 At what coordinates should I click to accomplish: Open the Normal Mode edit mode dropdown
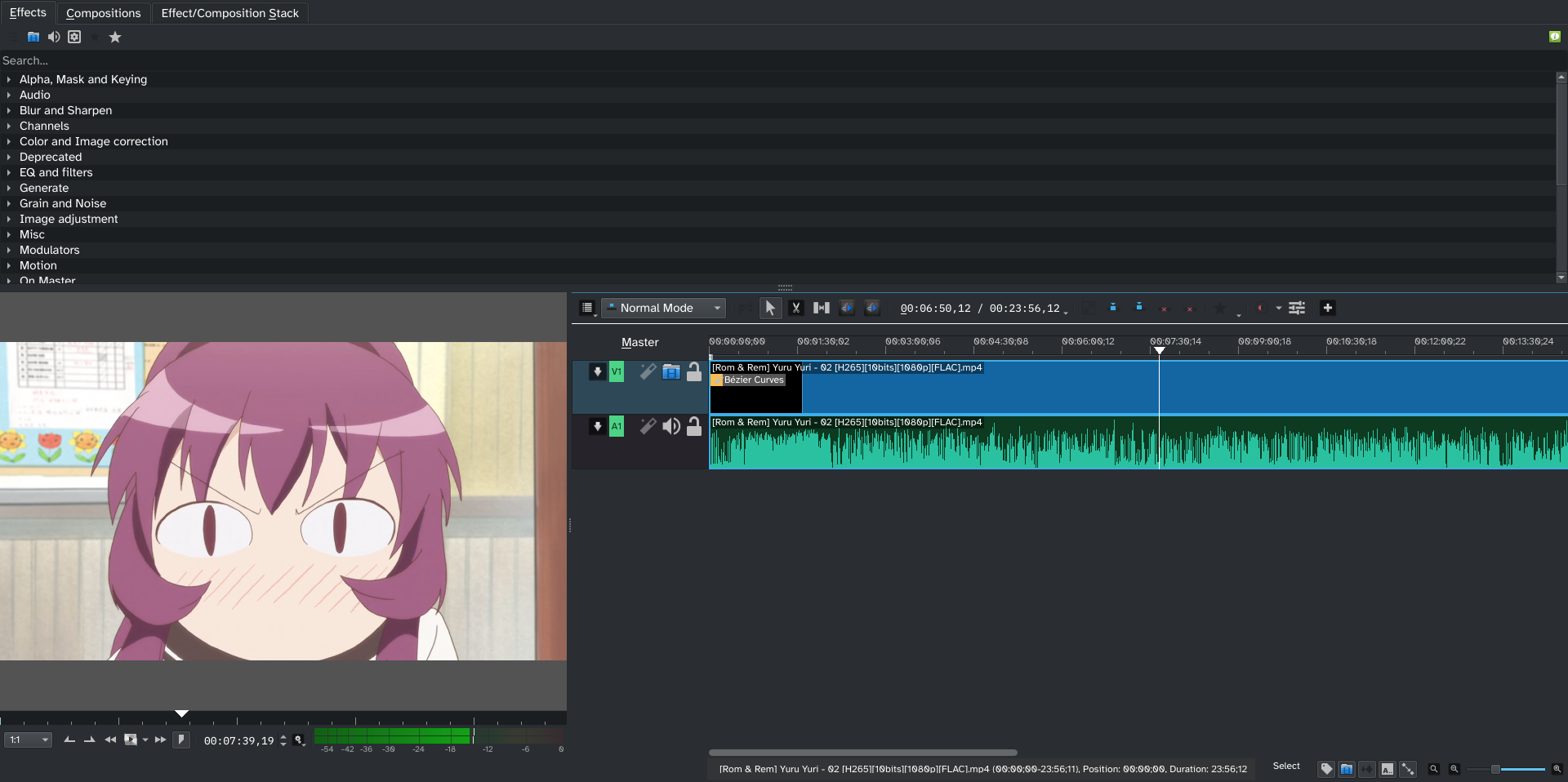(x=664, y=308)
